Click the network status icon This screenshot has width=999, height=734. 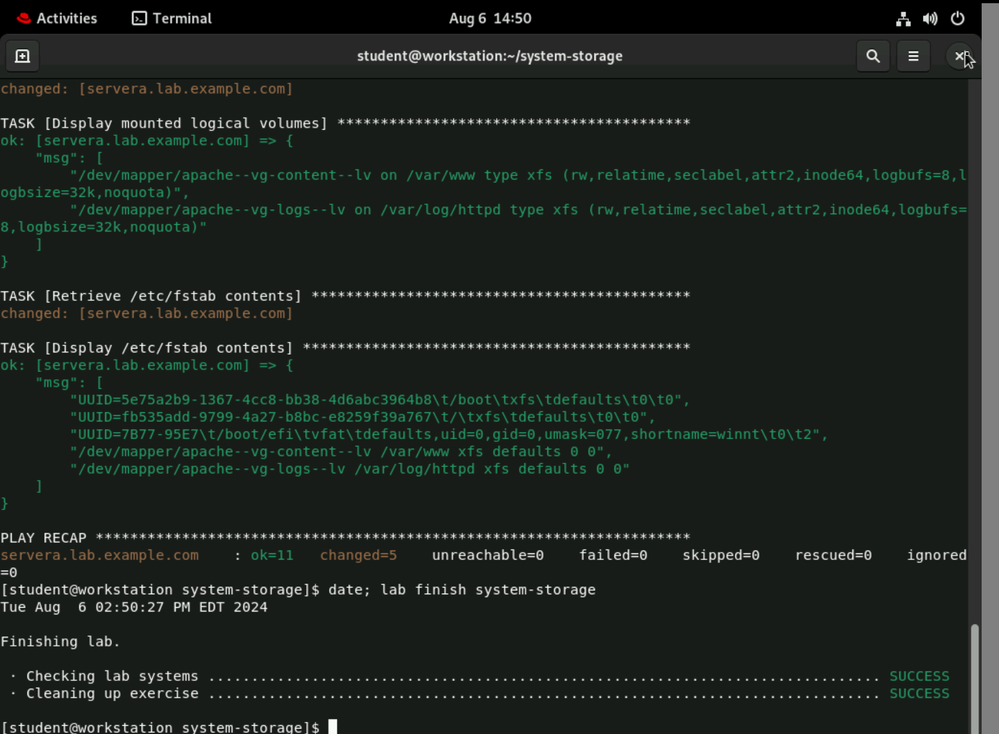[x=903, y=18]
